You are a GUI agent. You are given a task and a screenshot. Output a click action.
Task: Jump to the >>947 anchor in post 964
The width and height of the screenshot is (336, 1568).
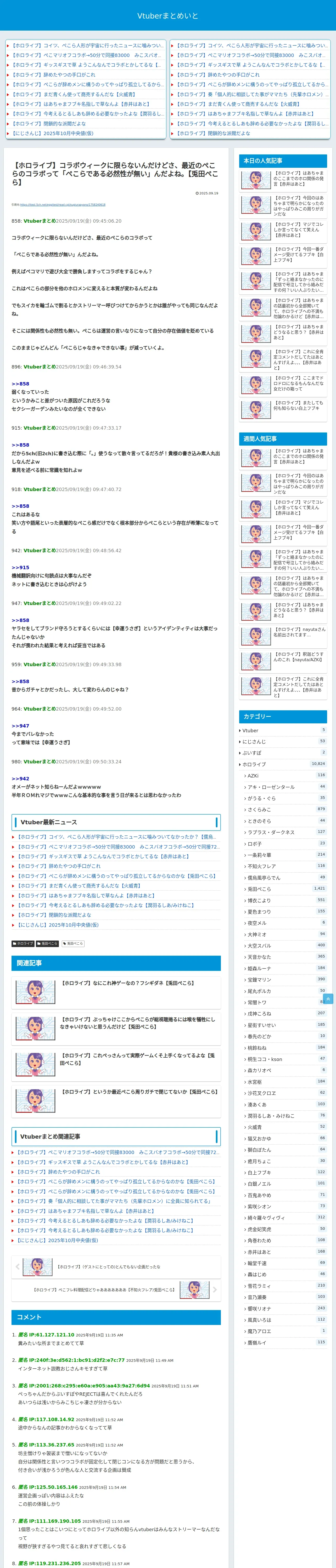(20, 725)
